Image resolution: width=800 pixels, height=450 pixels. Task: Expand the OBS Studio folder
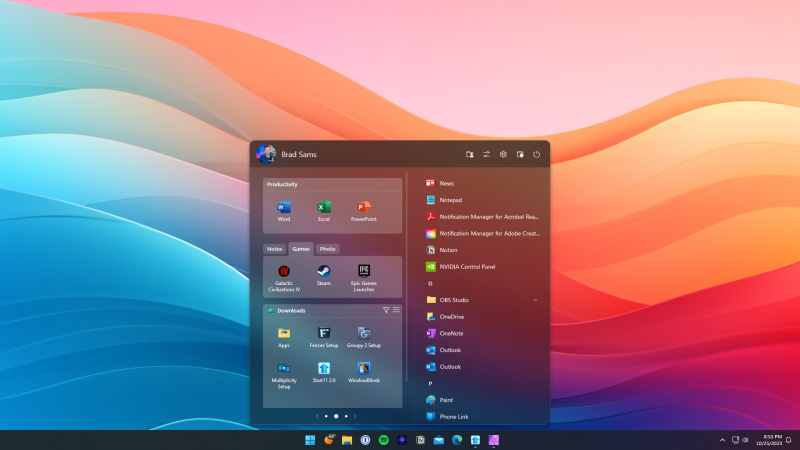[x=535, y=300]
